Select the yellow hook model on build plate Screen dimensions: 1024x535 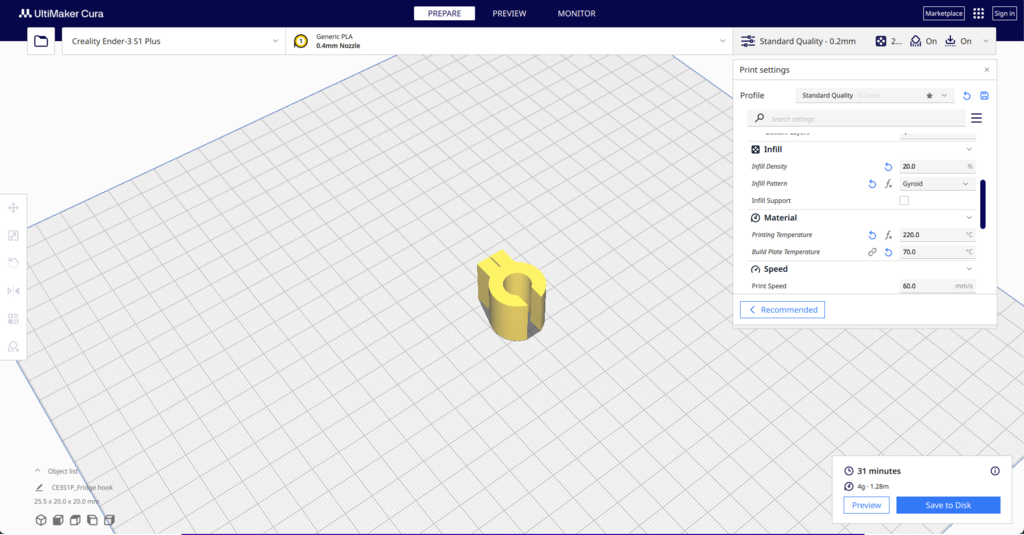click(x=510, y=295)
